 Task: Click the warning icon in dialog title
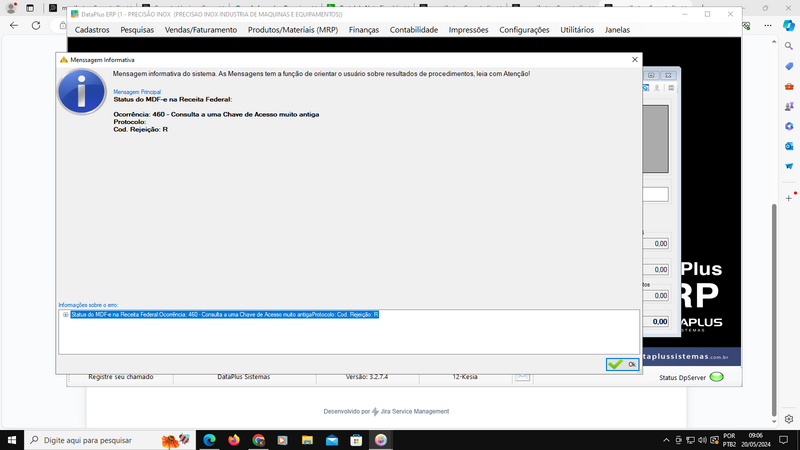point(63,60)
